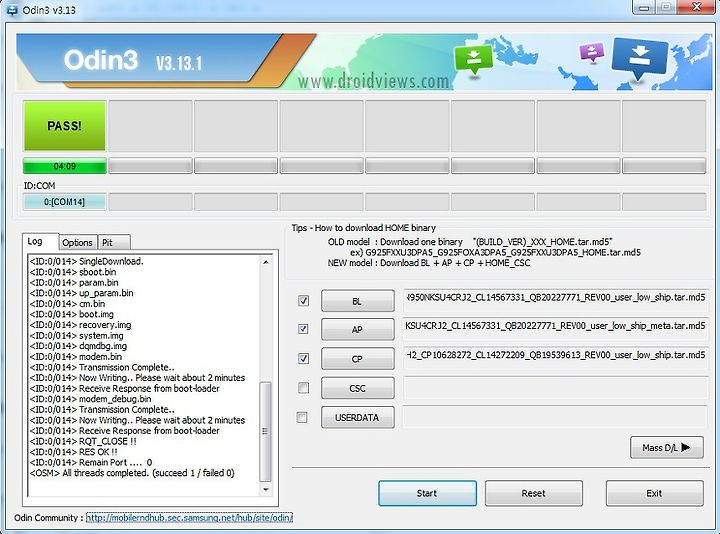Click the 'boot.img' log line

coord(72,314)
